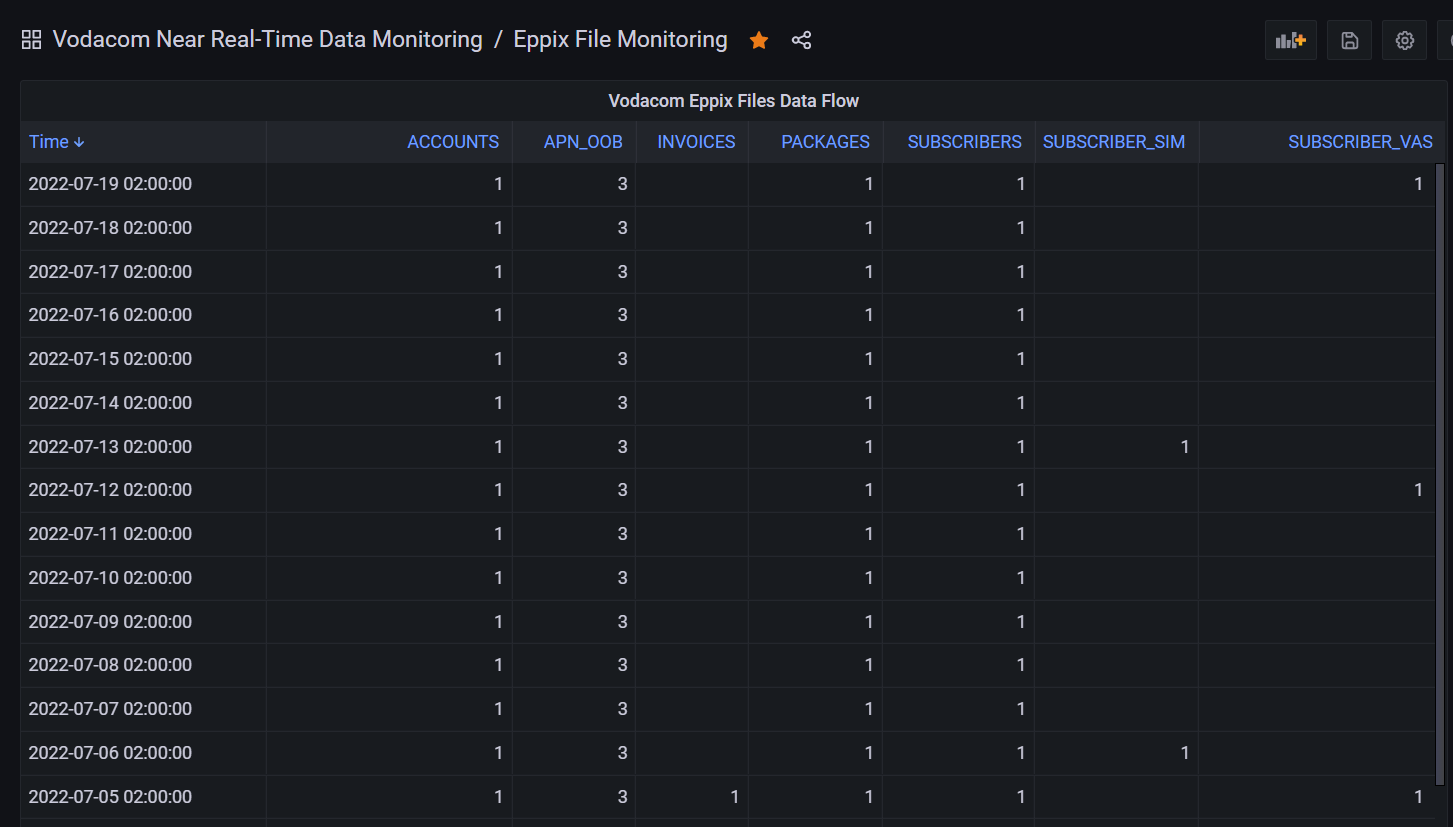This screenshot has width=1453, height=827.
Task: Open dashboard settings gear
Action: coord(1405,40)
